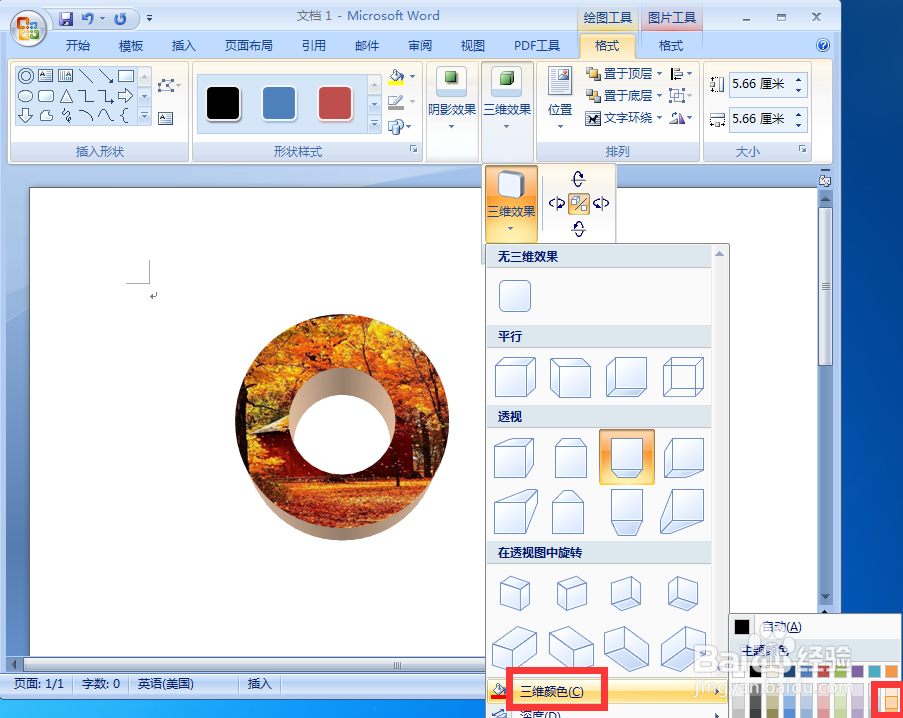The height and width of the screenshot is (718, 903).
Task: Undo the last action
Action: [x=88, y=19]
